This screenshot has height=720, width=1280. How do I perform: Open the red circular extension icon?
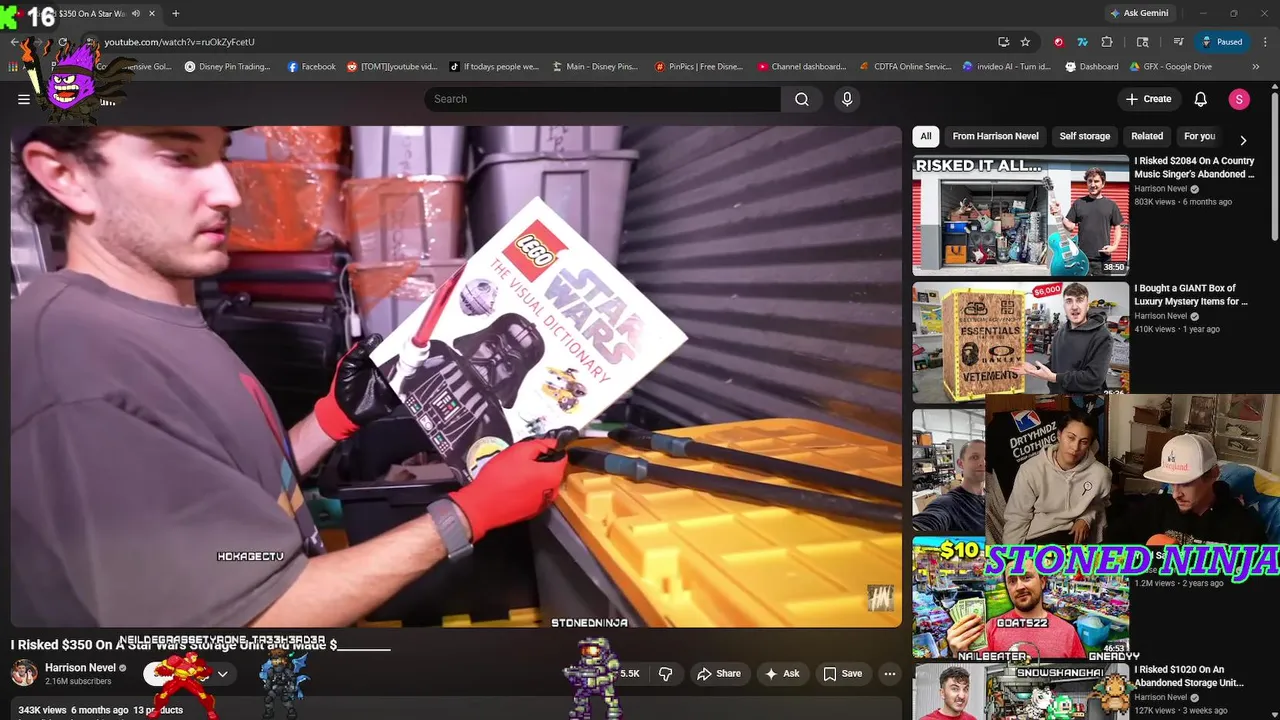click(1059, 42)
